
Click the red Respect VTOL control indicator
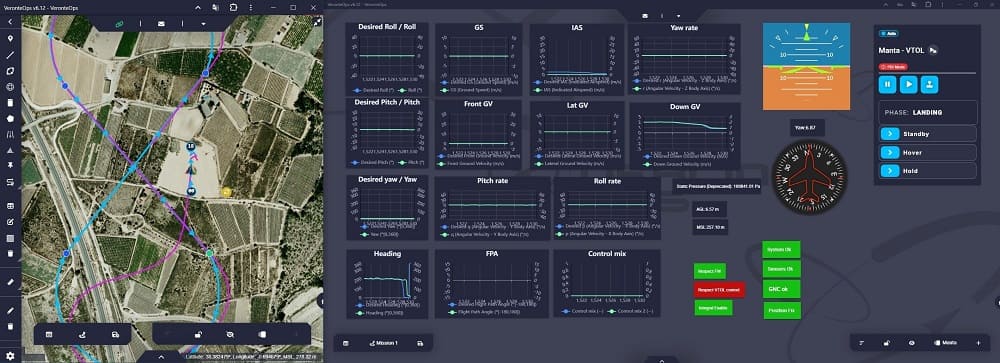719,290
